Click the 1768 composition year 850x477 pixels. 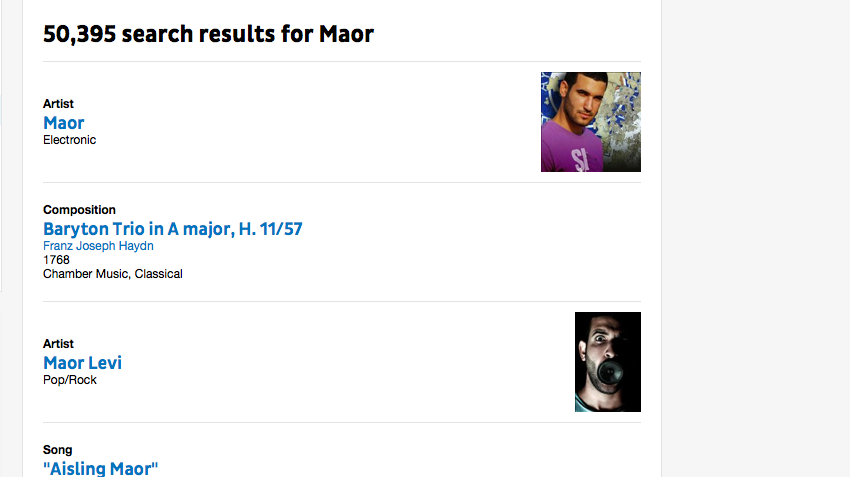tap(56, 259)
